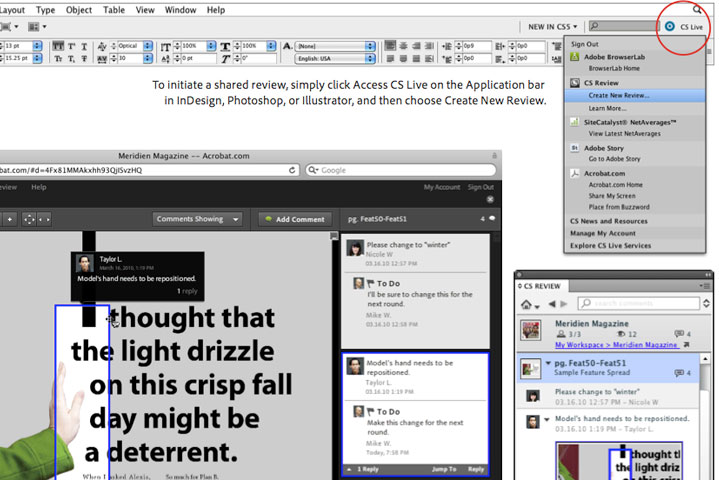This screenshot has width=719, height=480.
Task: Open the leading 15.25 pt dropdown
Action: tap(37, 58)
